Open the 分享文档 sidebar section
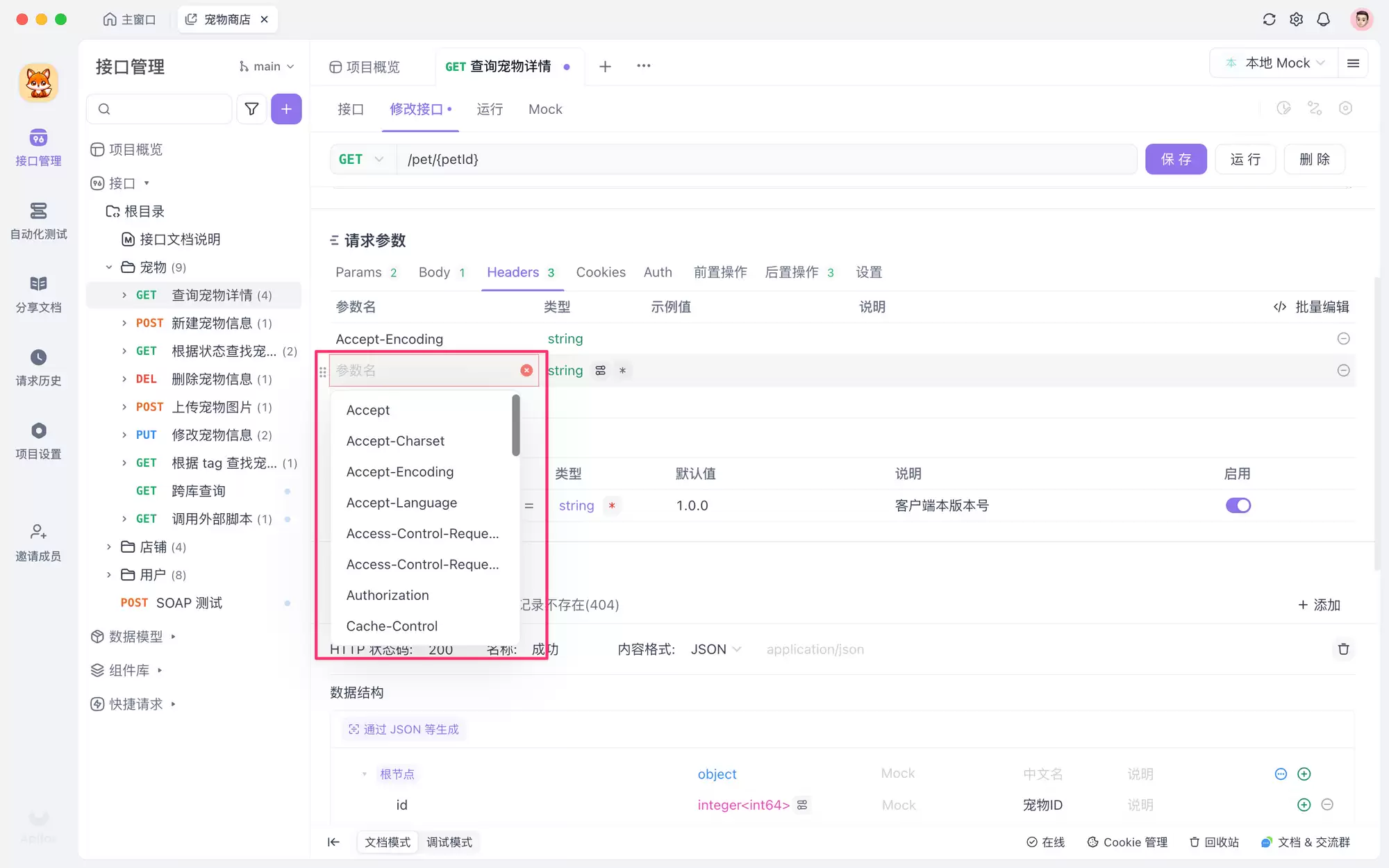The width and height of the screenshot is (1389, 868). [x=38, y=294]
